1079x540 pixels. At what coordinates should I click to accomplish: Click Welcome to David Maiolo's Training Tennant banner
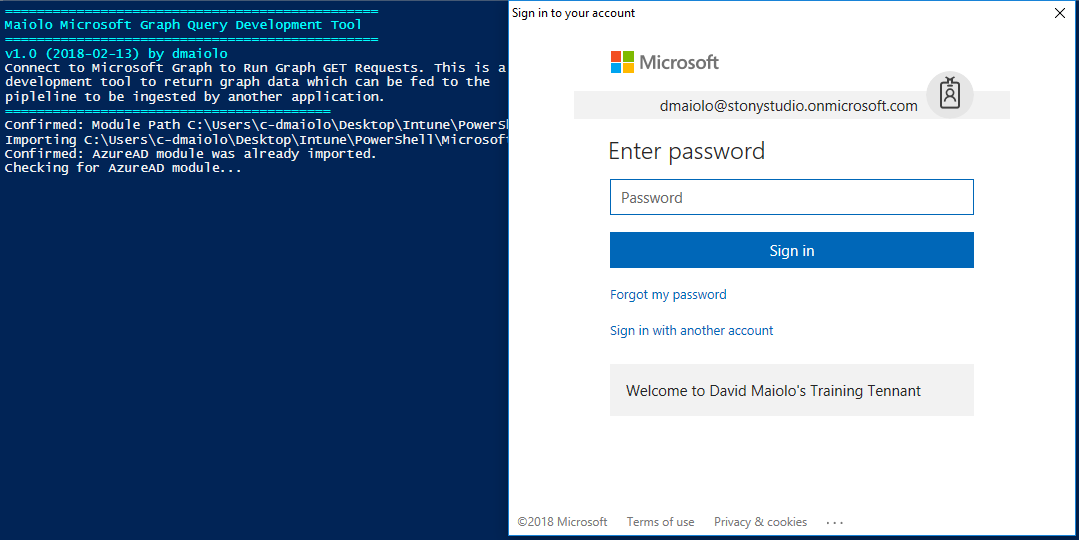(x=791, y=390)
